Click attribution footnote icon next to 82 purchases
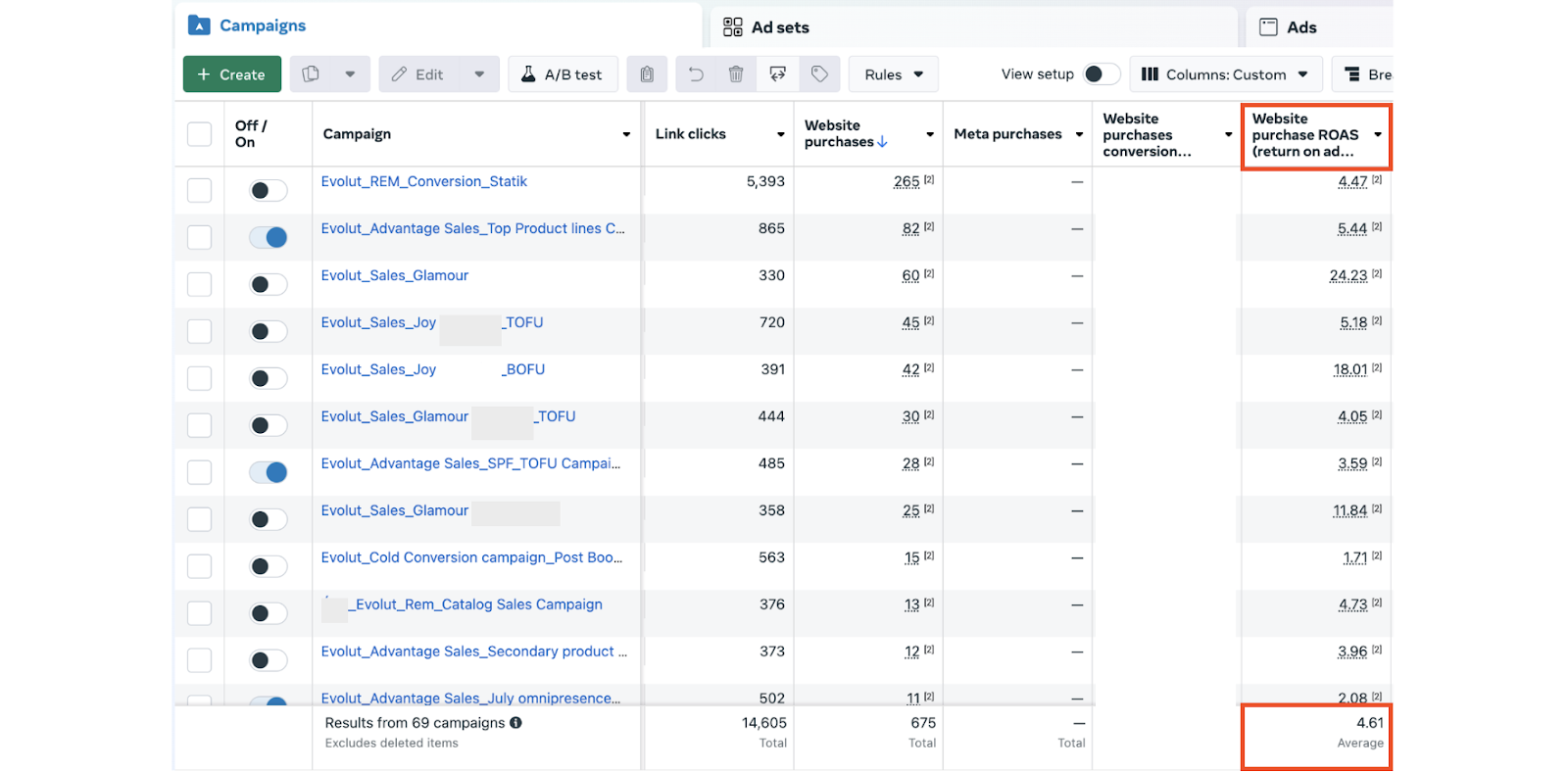Viewport: 1568px width, 772px height. click(929, 226)
